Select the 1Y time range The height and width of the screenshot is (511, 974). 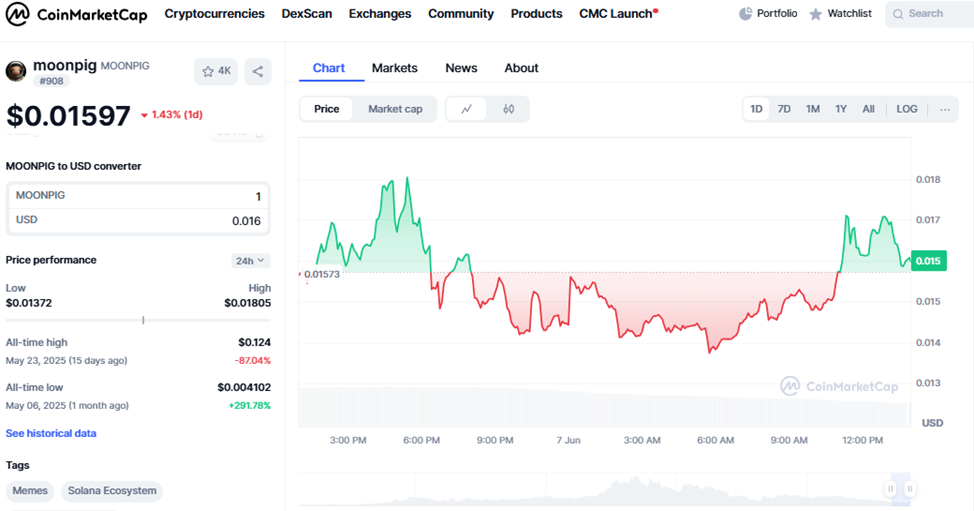(x=841, y=109)
